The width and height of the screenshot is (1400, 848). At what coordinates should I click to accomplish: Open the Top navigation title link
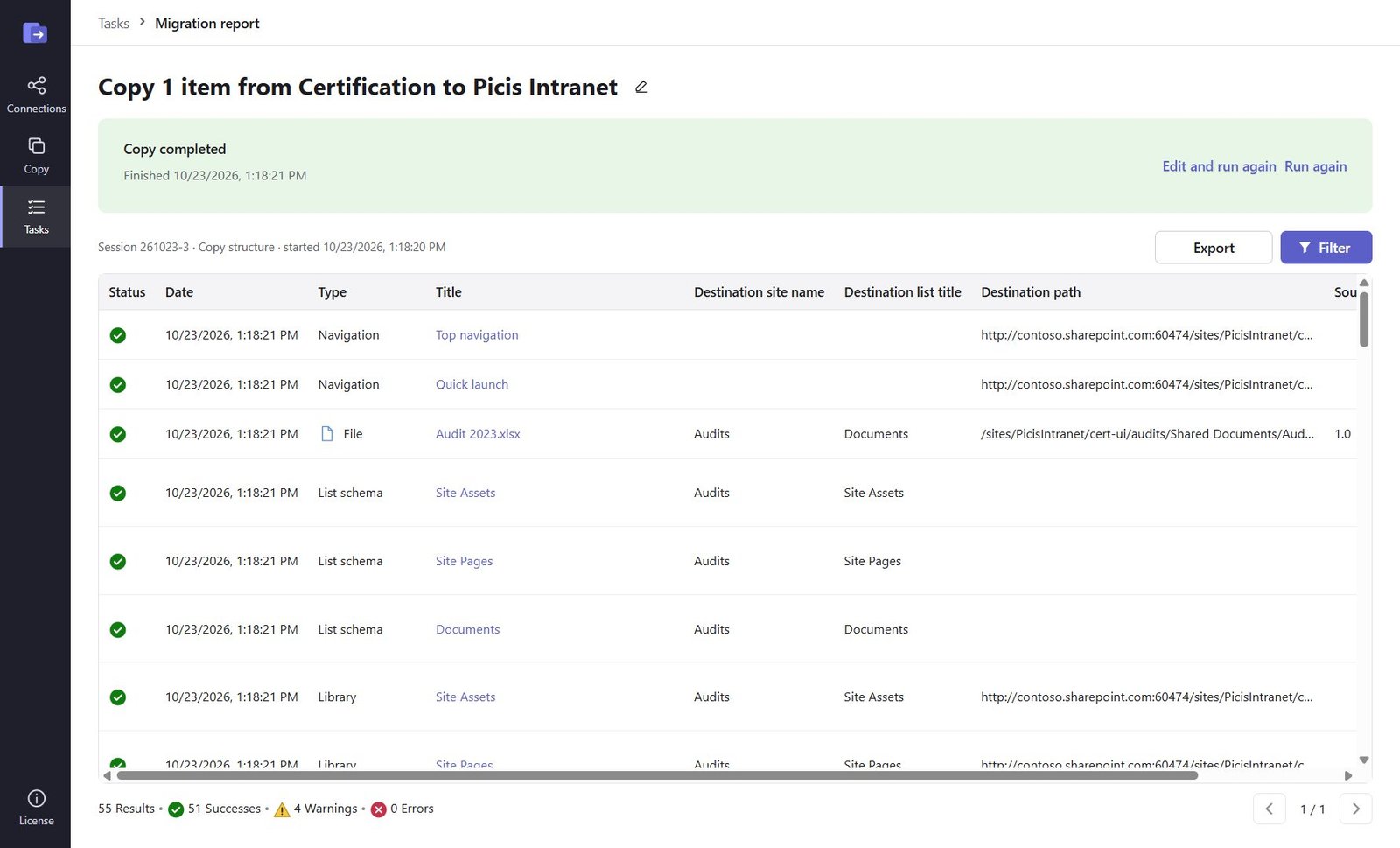pyautogui.click(x=477, y=335)
